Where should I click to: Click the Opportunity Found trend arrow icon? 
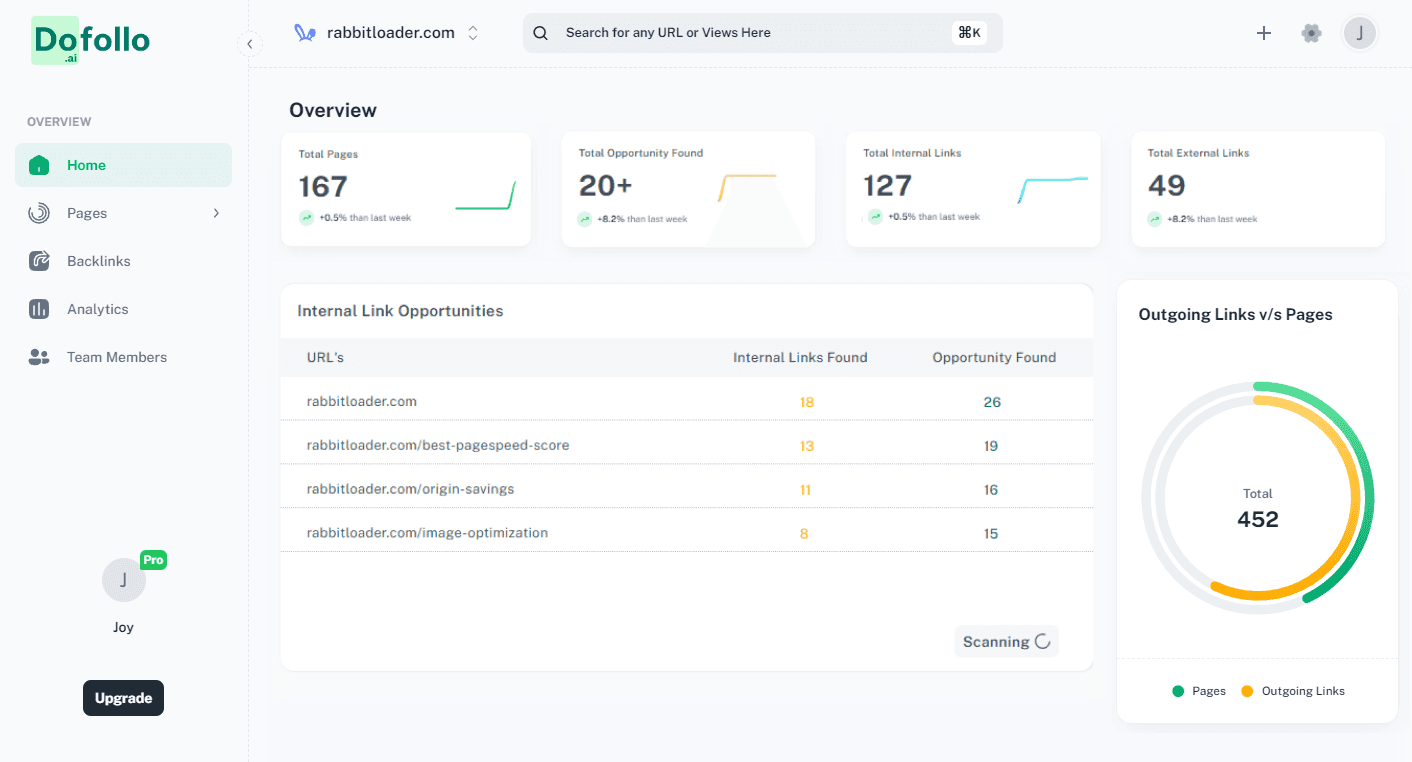584,219
